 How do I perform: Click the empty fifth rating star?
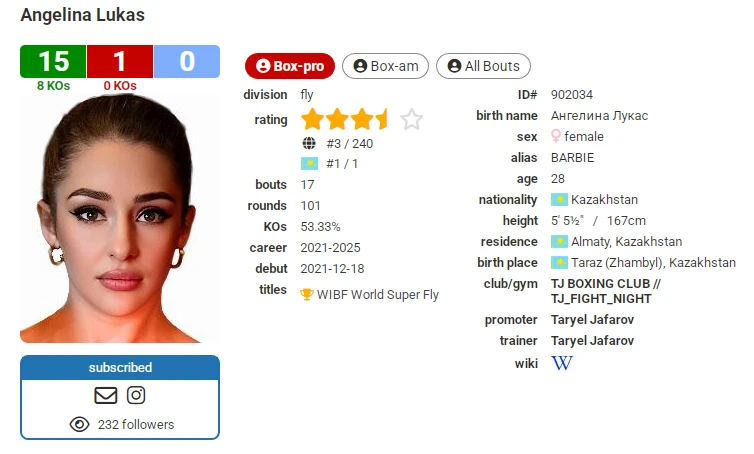412,119
